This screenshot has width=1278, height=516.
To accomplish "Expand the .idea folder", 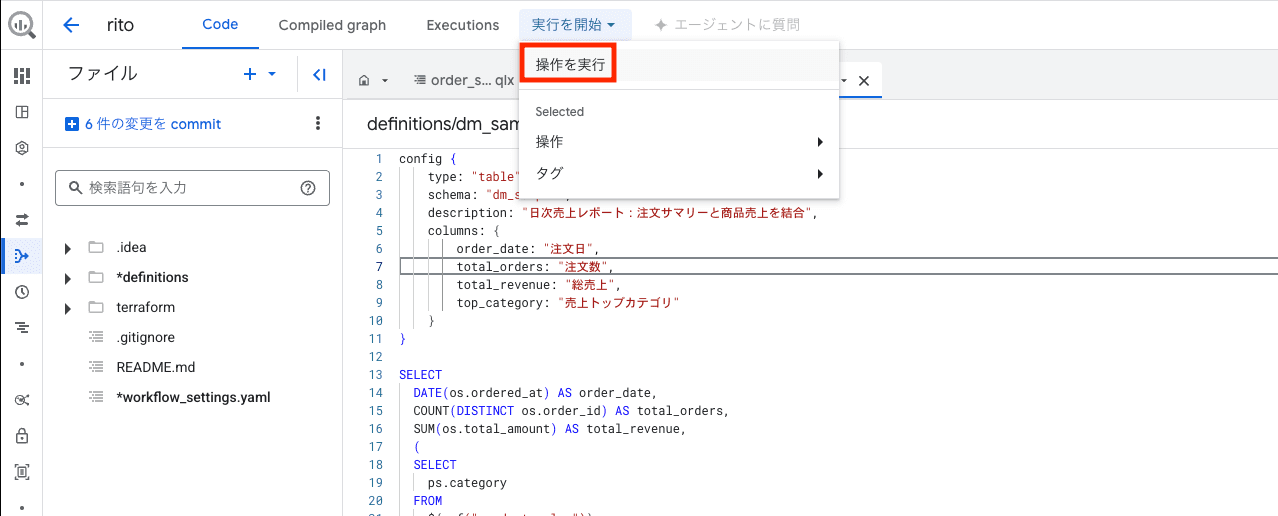I will tap(67, 247).
